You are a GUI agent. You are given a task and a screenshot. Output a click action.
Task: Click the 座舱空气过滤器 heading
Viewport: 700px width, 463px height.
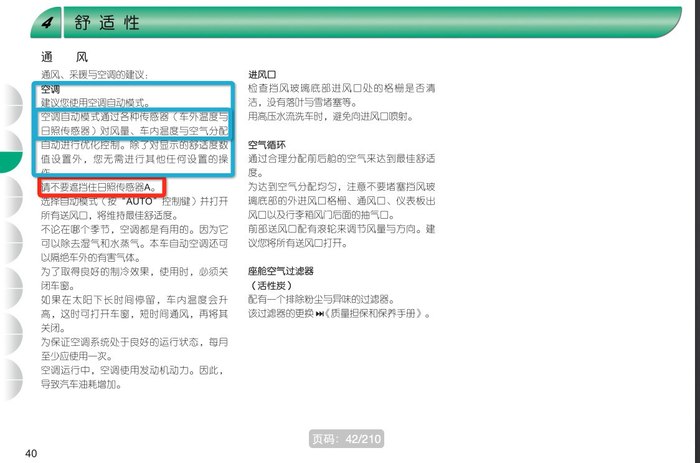280,271
